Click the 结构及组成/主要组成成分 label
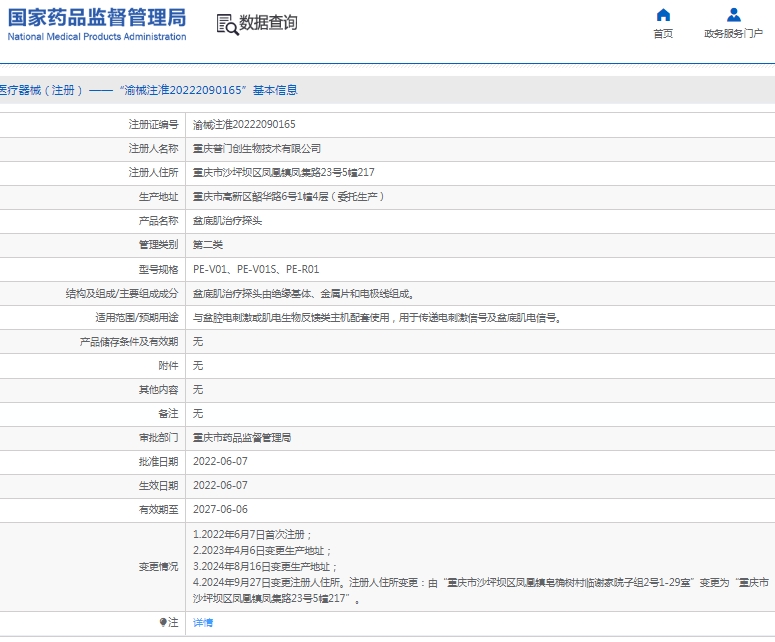 pyautogui.click(x=122, y=294)
